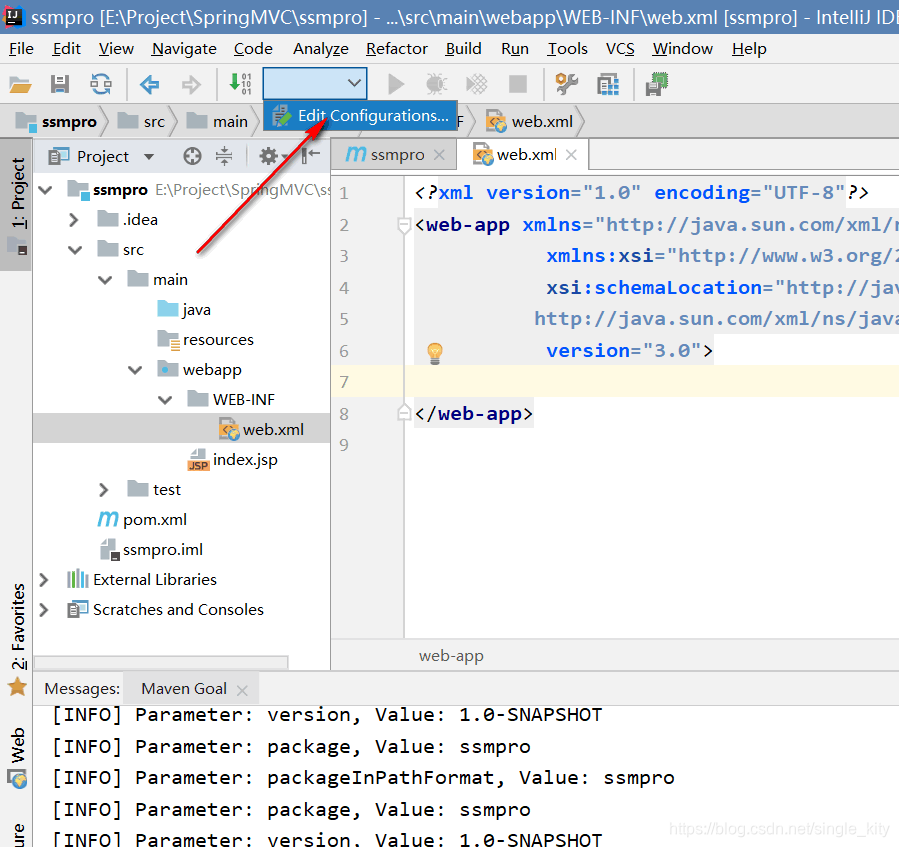Expand Scratches and Consoles node
Viewport: 899px width, 847px height.
point(44,610)
